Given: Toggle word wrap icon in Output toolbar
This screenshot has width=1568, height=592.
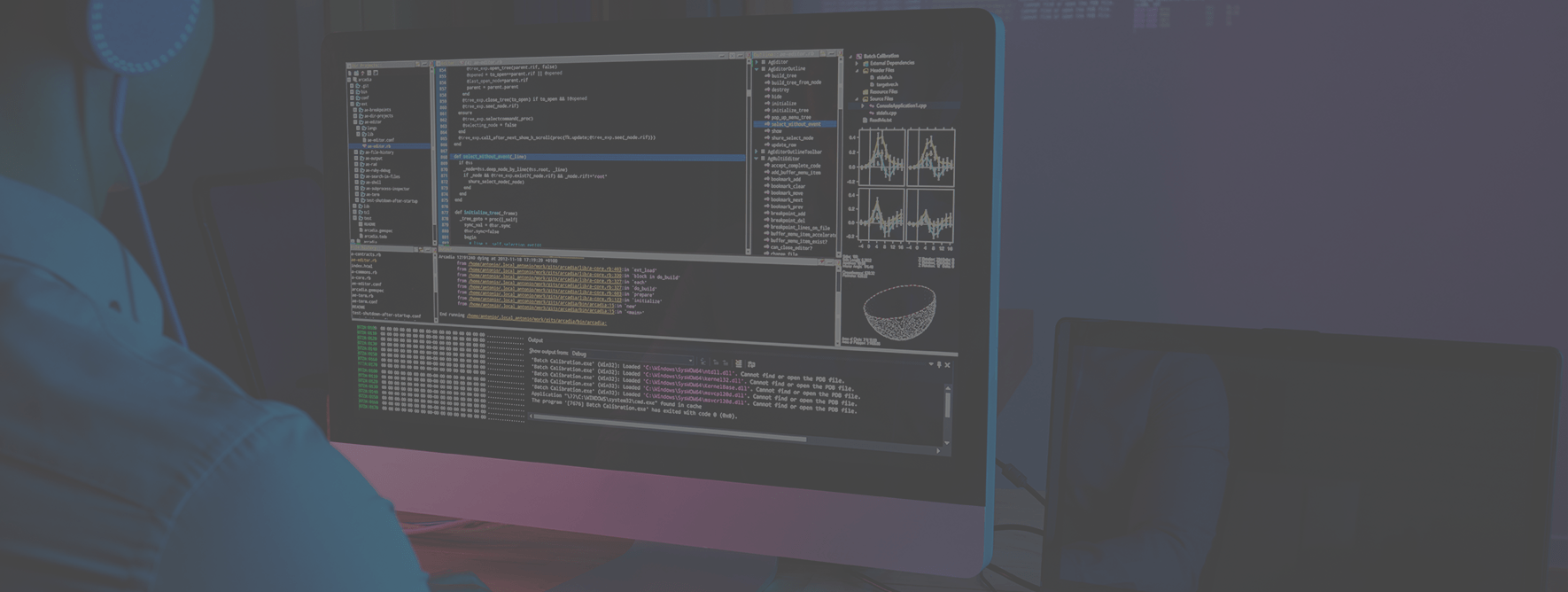Looking at the screenshot, I should 751,364.
